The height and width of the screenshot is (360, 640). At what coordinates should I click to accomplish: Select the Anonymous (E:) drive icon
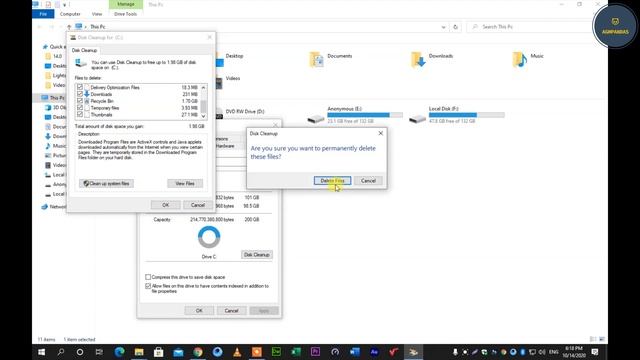[316, 119]
